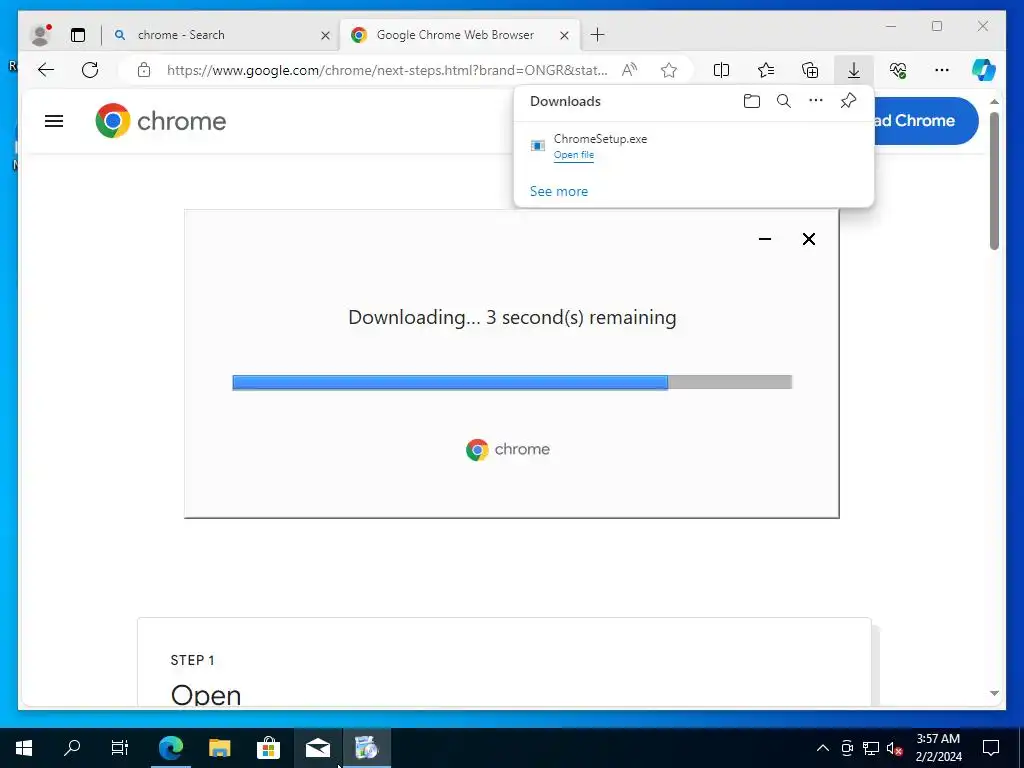Add this page to favorites with the star
The image size is (1024, 768).
click(x=669, y=70)
